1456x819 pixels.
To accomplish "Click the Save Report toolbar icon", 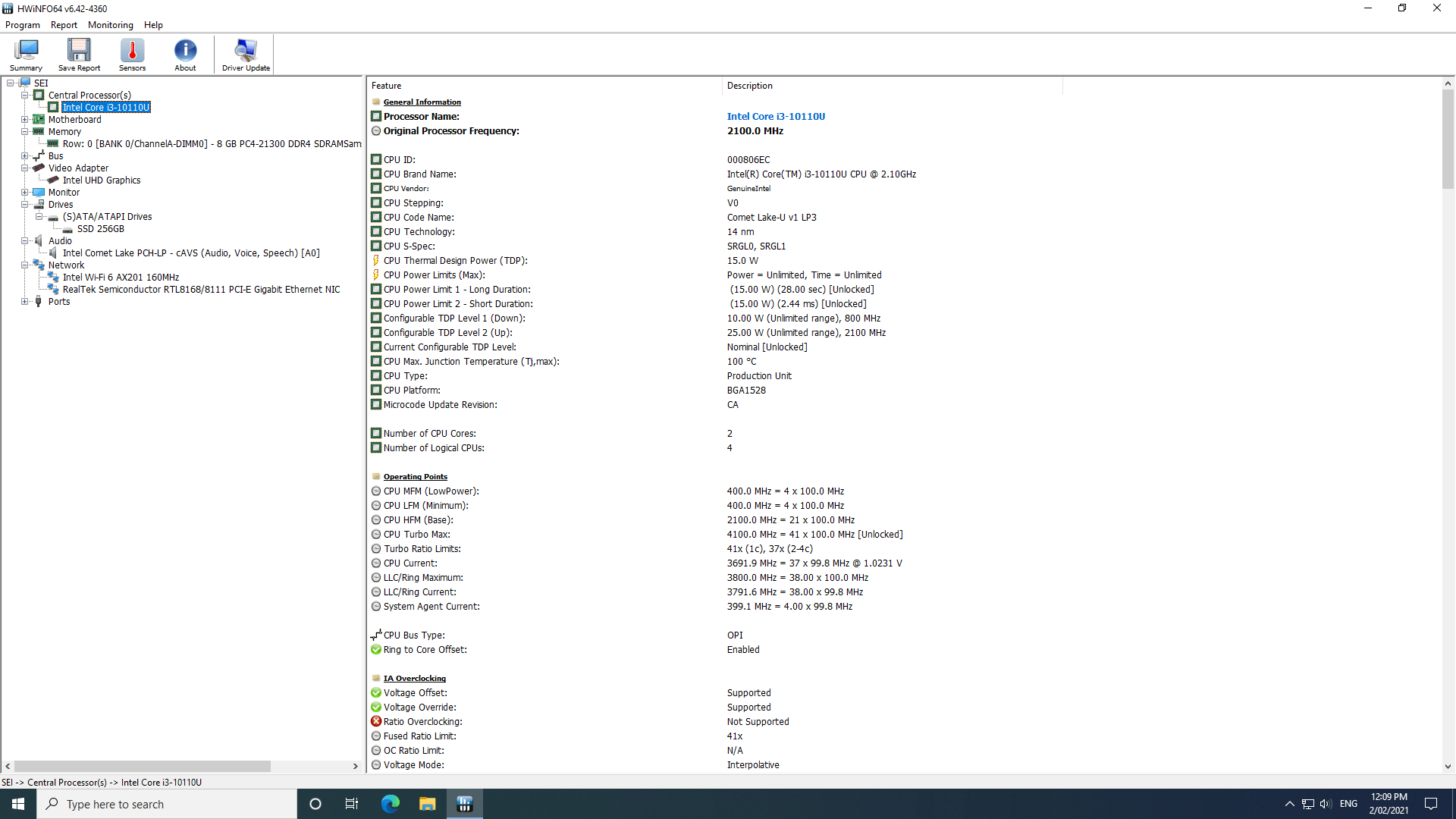I will point(79,55).
